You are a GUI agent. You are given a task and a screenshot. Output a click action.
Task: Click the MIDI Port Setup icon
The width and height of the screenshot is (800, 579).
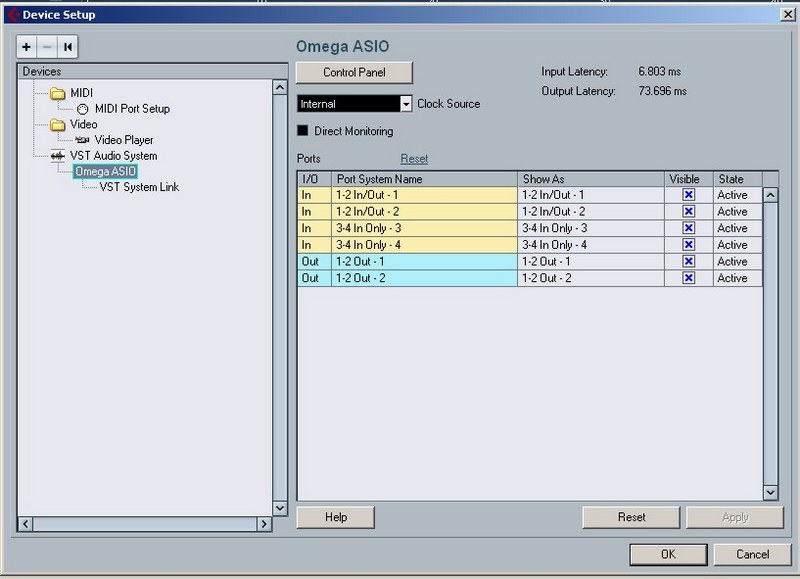click(x=82, y=109)
